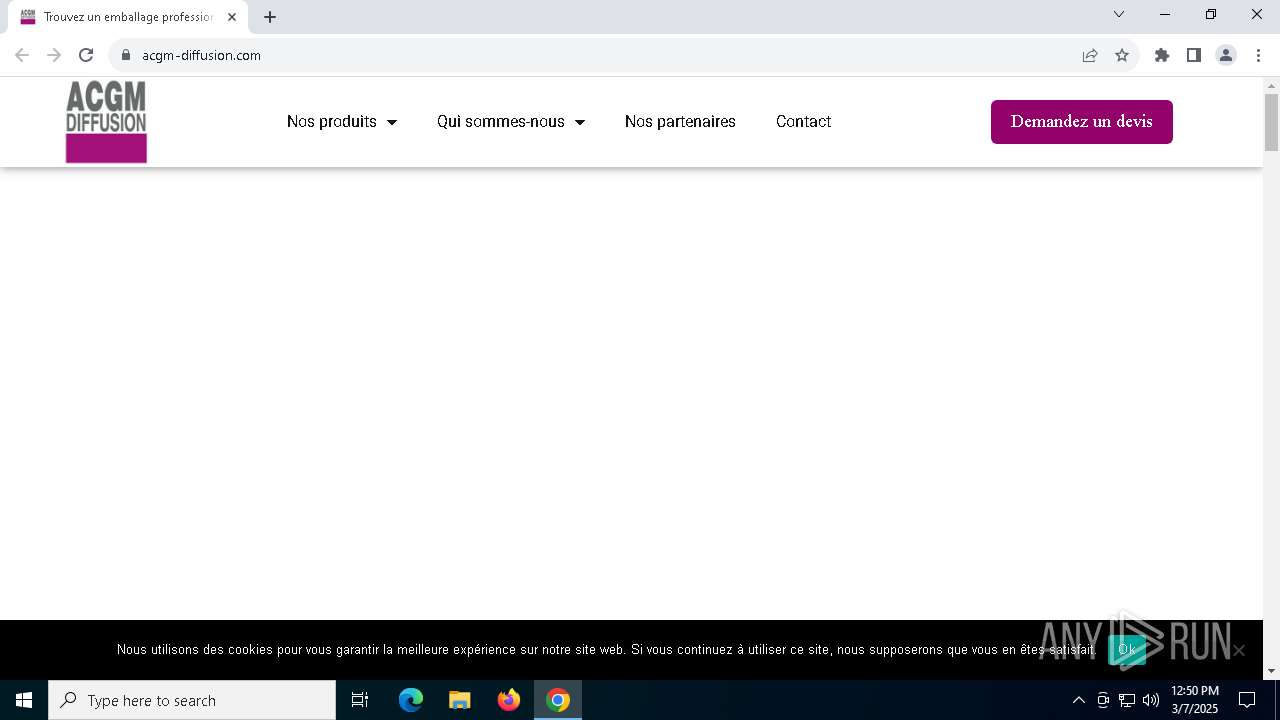This screenshot has height=720, width=1280.
Task: Open File Explorer from the taskbar
Action: [x=460, y=700]
